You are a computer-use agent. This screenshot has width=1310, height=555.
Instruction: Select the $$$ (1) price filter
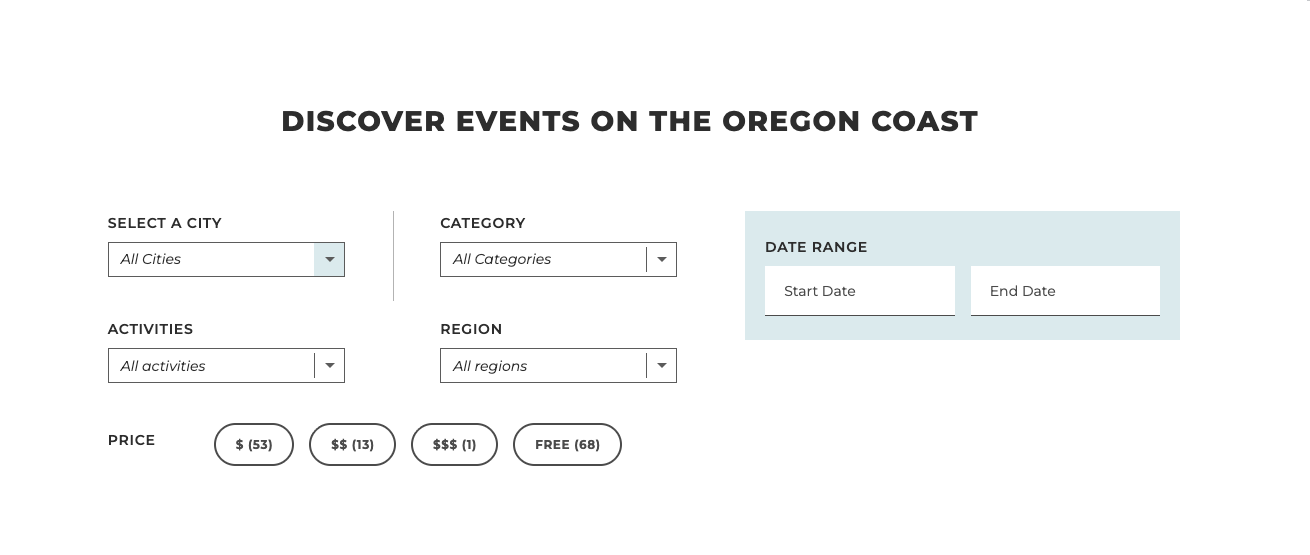tap(454, 445)
